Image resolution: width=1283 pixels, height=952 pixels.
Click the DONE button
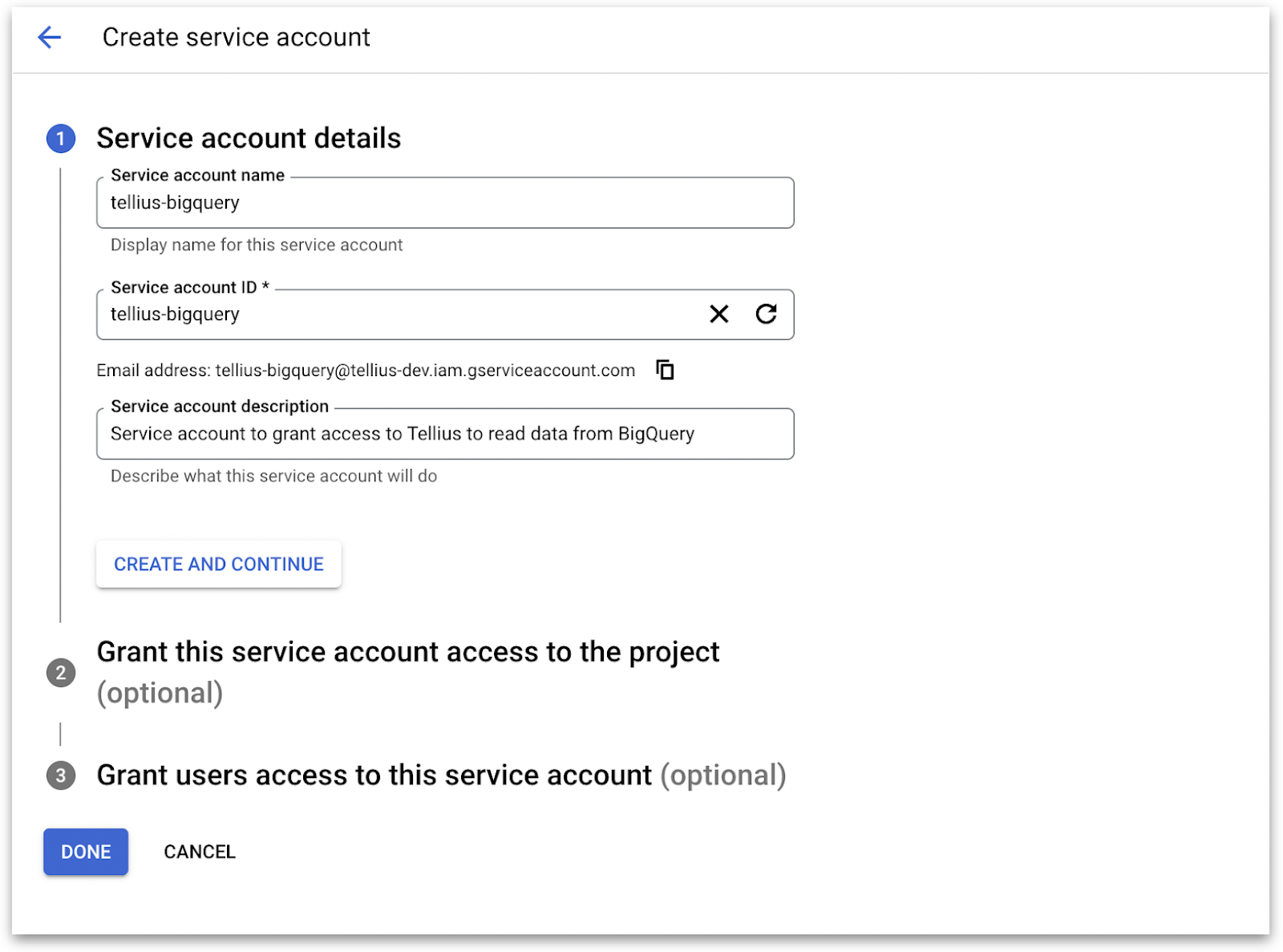(86, 852)
